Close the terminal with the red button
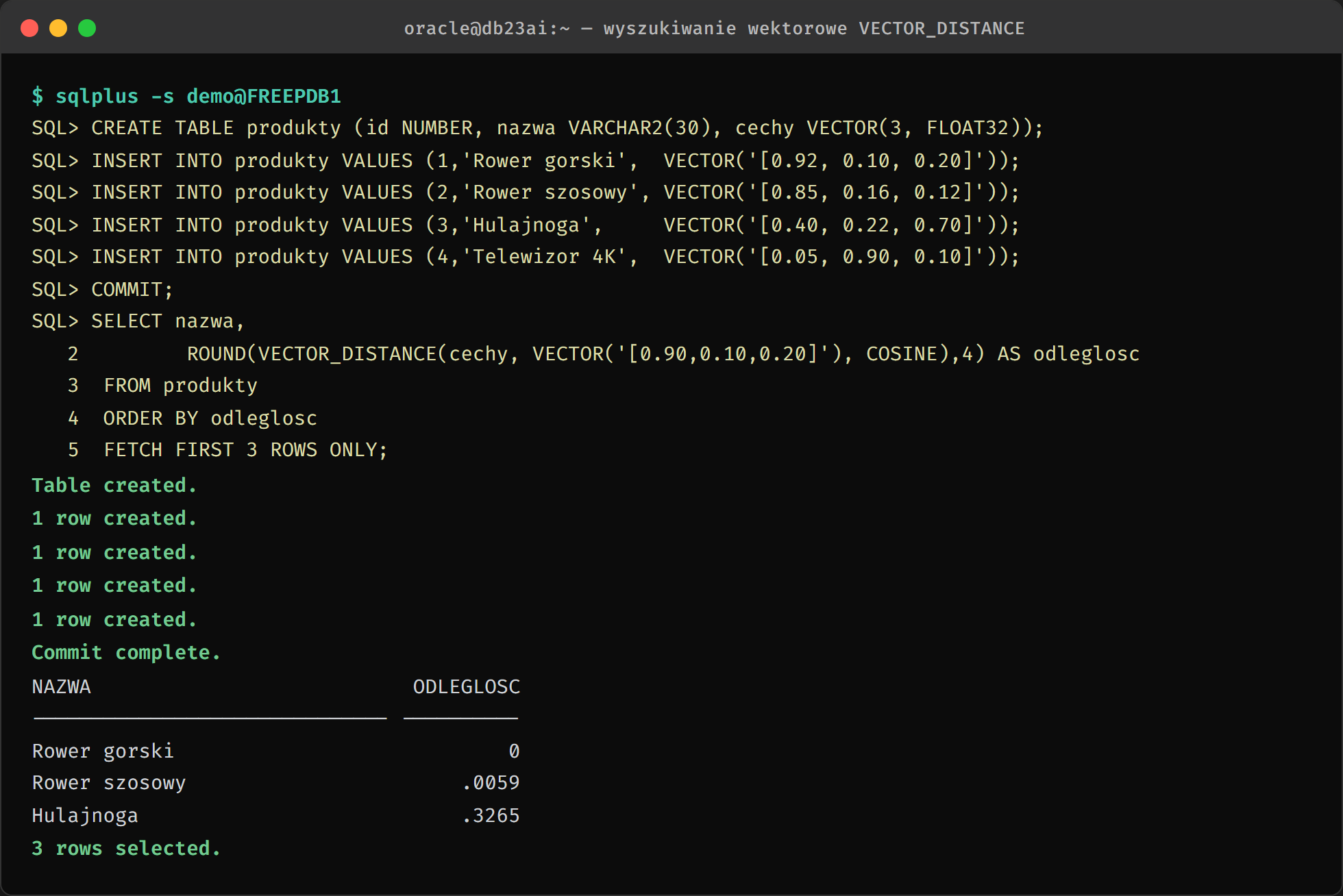The width and height of the screenshot is (1343, 896). pyautogui.click(x=29, y=28)
